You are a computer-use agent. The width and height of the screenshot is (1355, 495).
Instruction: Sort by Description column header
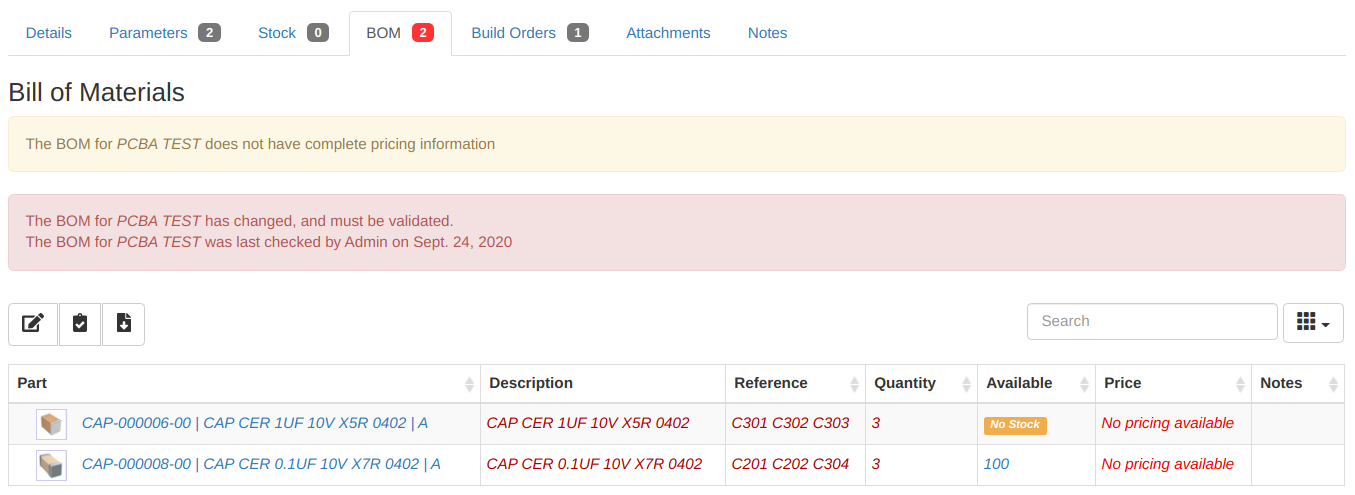point(531,383)
